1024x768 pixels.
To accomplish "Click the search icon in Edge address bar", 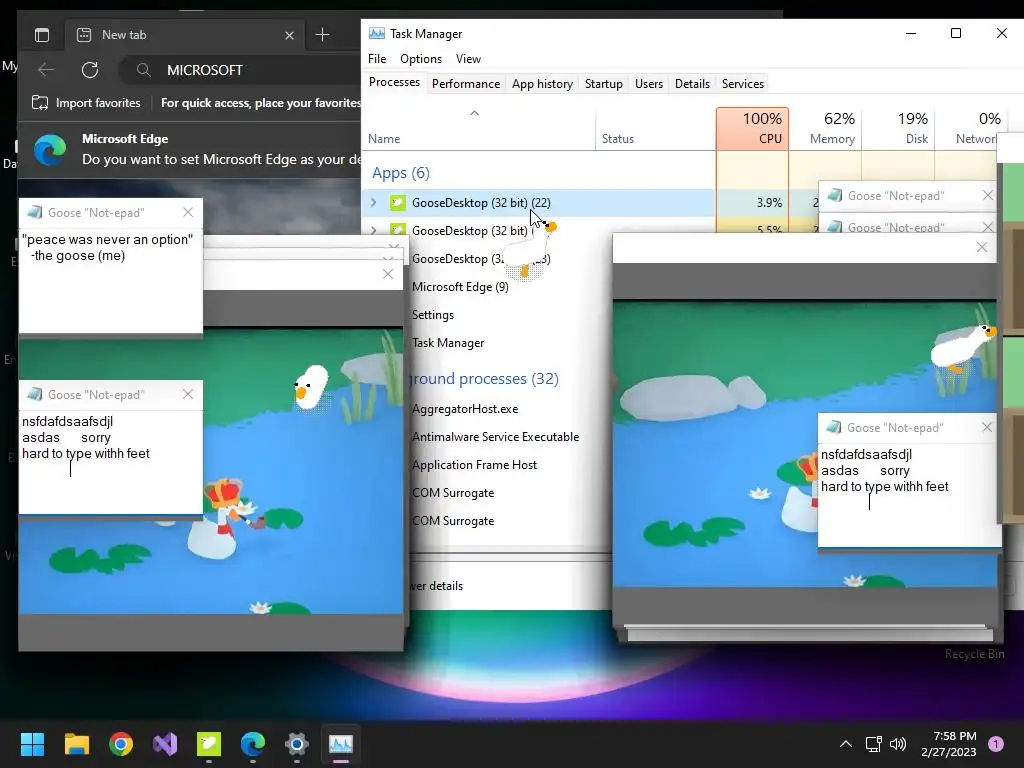I will (144, 70).
